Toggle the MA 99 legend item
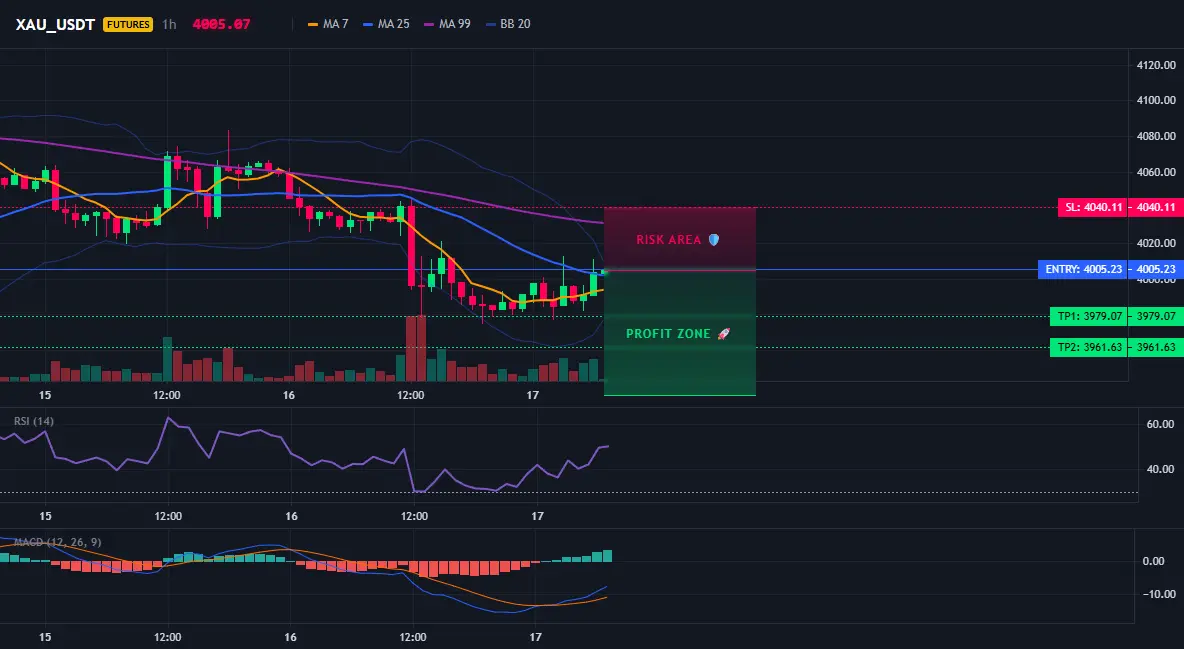Viewport: 1184px width, 649px height. 448,24
